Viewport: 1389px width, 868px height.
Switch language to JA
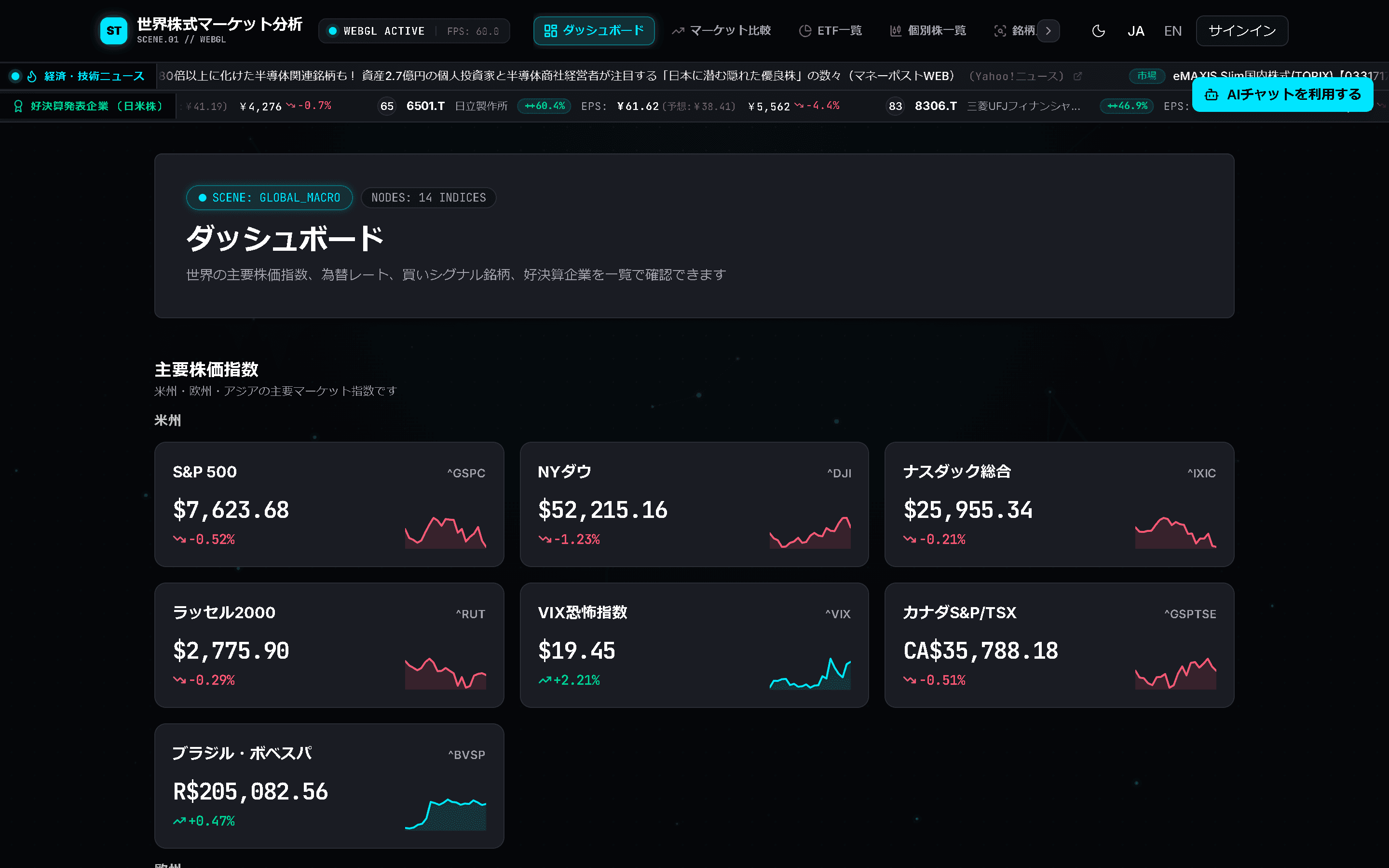click(x=1135, y=31)
